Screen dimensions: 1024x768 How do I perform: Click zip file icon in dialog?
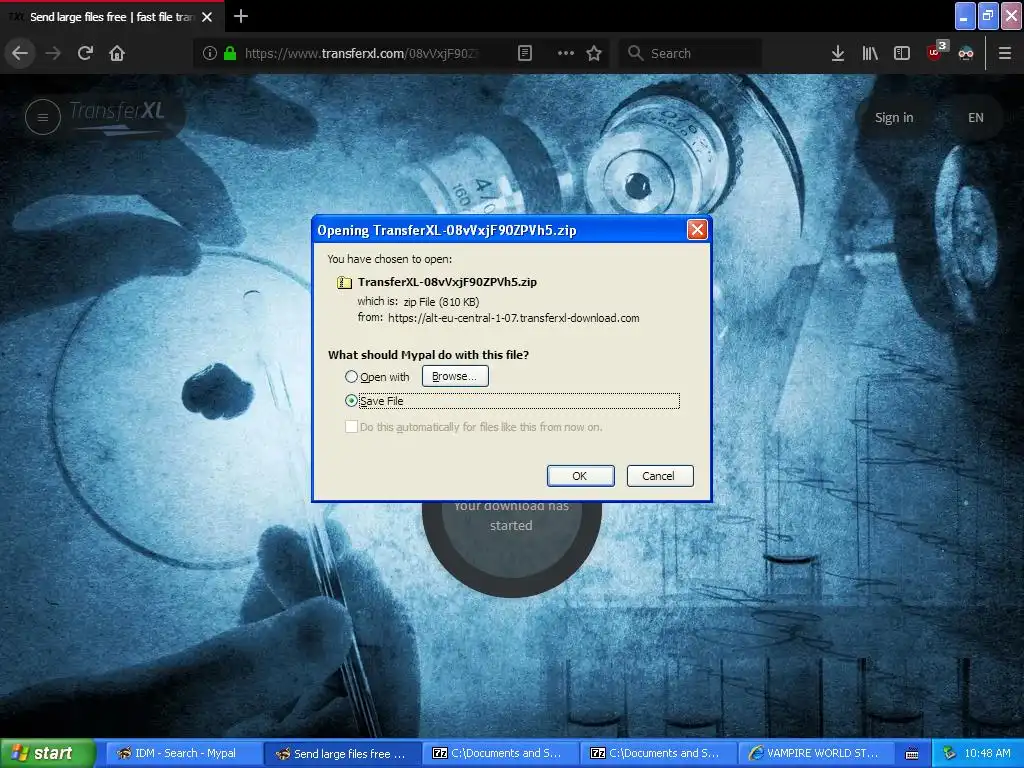(x=344, y=283)
